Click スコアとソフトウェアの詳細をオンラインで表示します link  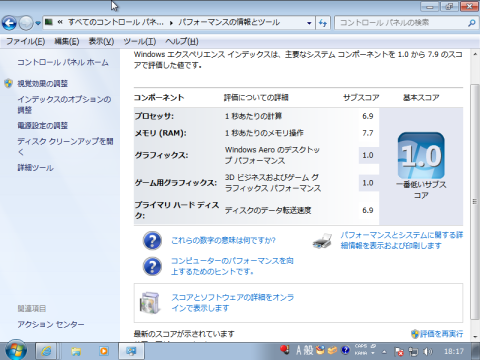pos(233,302)
